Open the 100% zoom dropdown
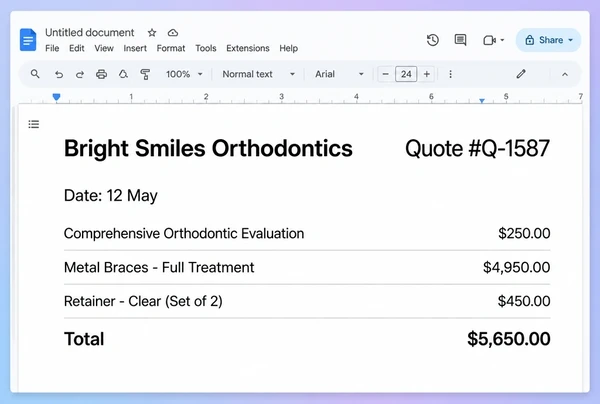The height and width of the screenshot is (404, 600). point(184,74)
